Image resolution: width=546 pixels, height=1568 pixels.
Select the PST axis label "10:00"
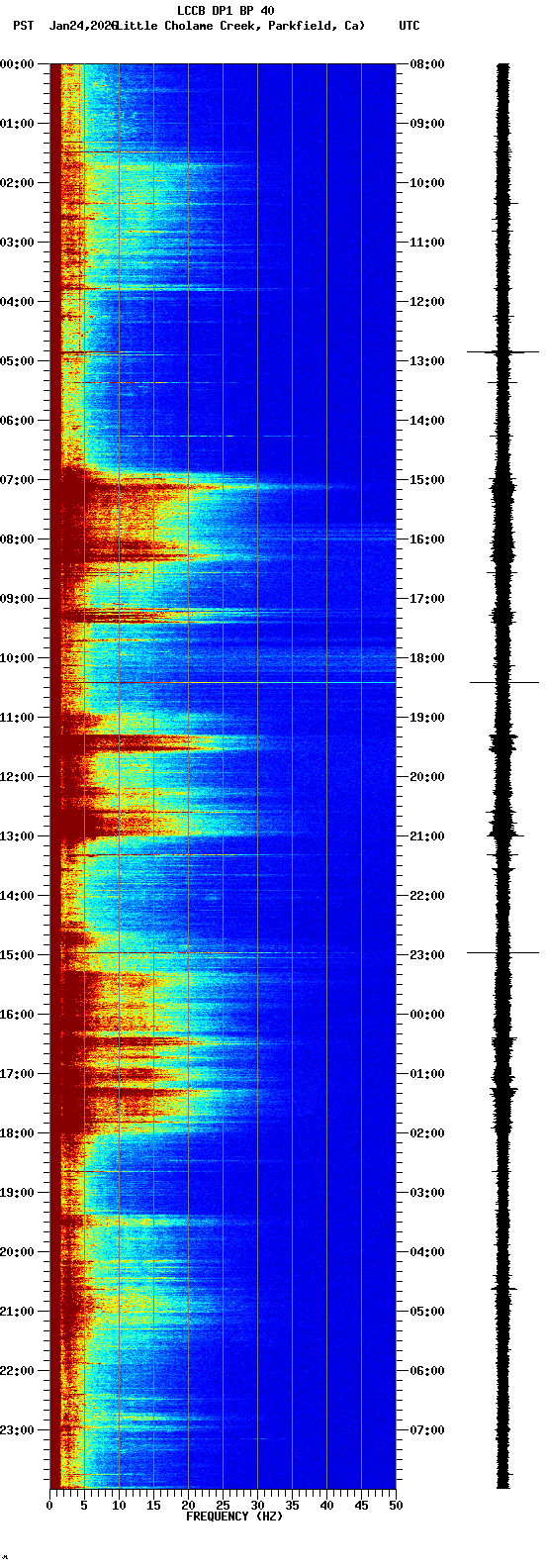[x=17, y=658]
